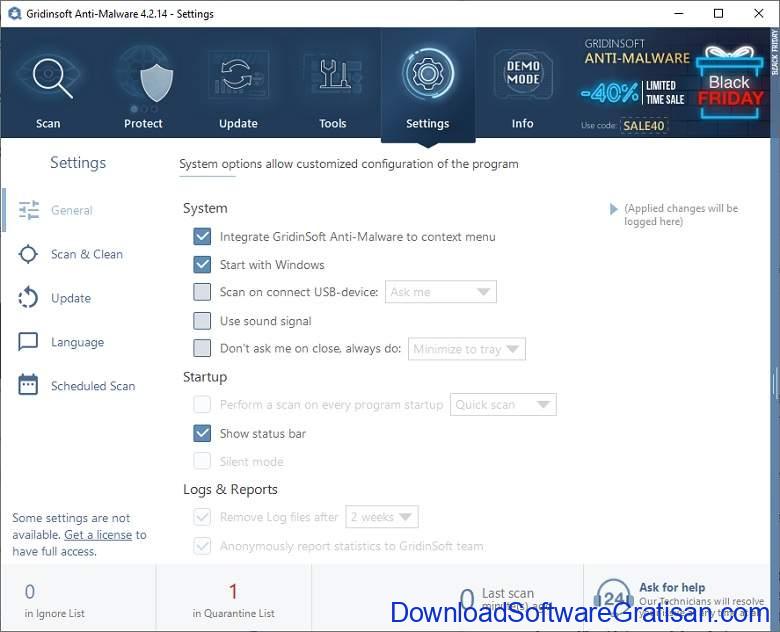This screenshot has width=780, height=632.
Task: Check Don't ask me on close option
Action: coord(202,348)
